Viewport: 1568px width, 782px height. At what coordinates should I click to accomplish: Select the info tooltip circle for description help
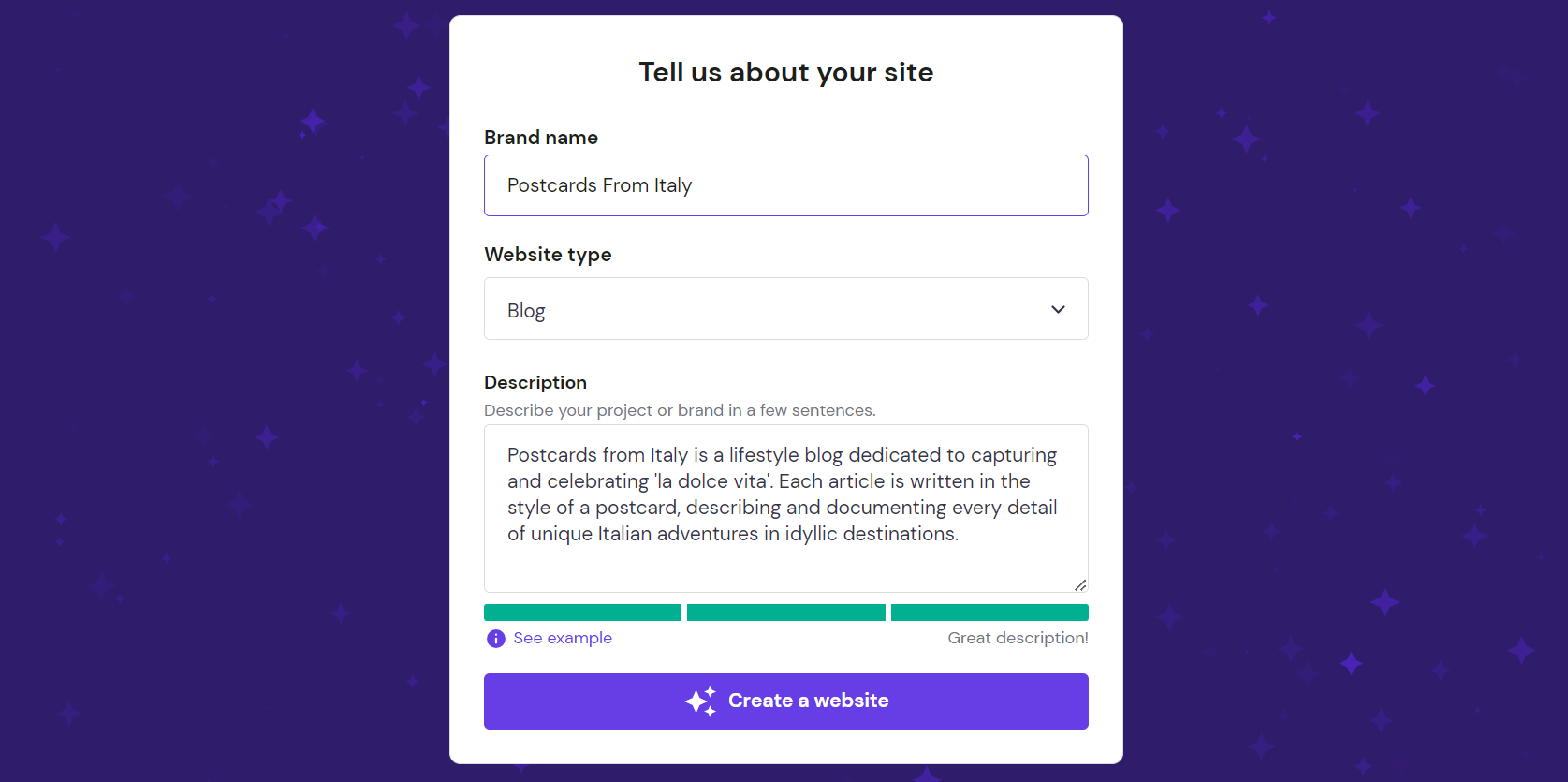[x=495, y=638]
